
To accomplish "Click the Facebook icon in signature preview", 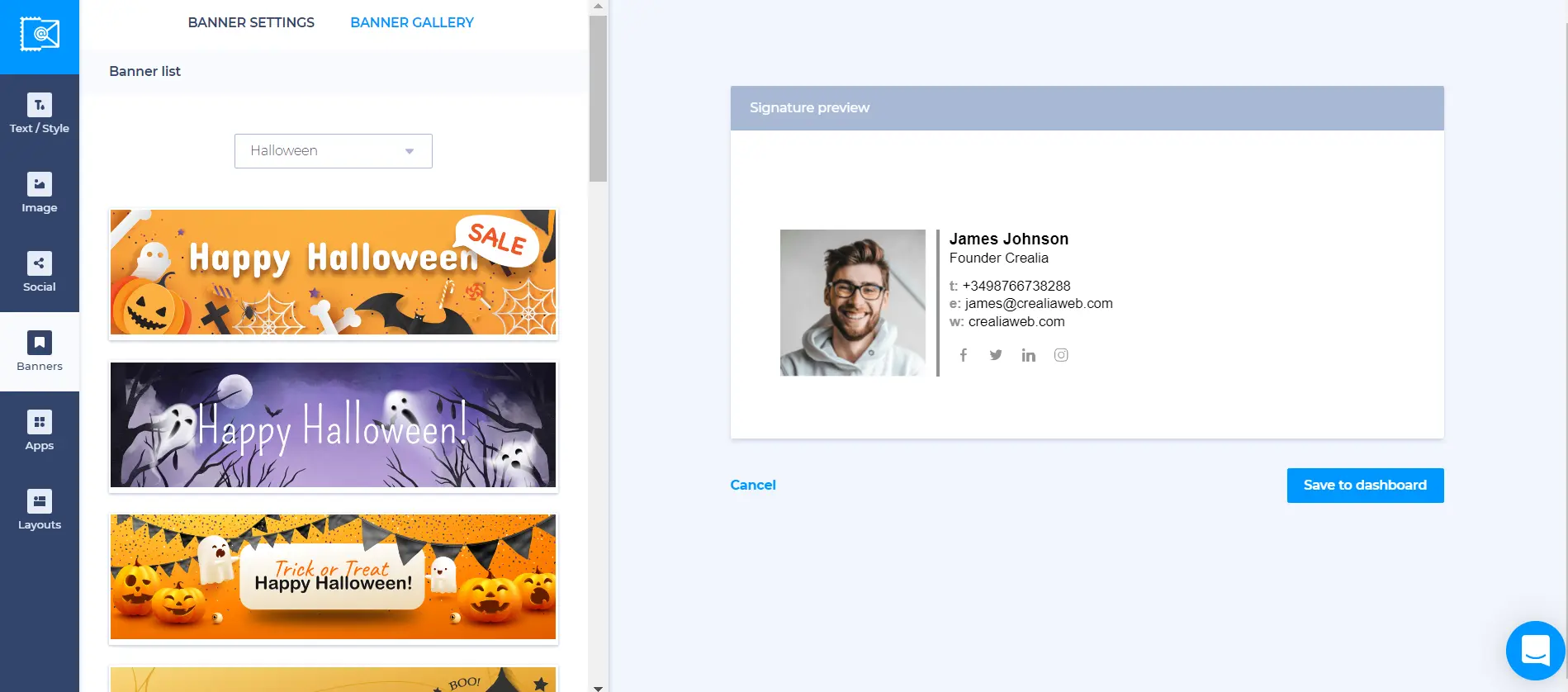I will 963,355.
